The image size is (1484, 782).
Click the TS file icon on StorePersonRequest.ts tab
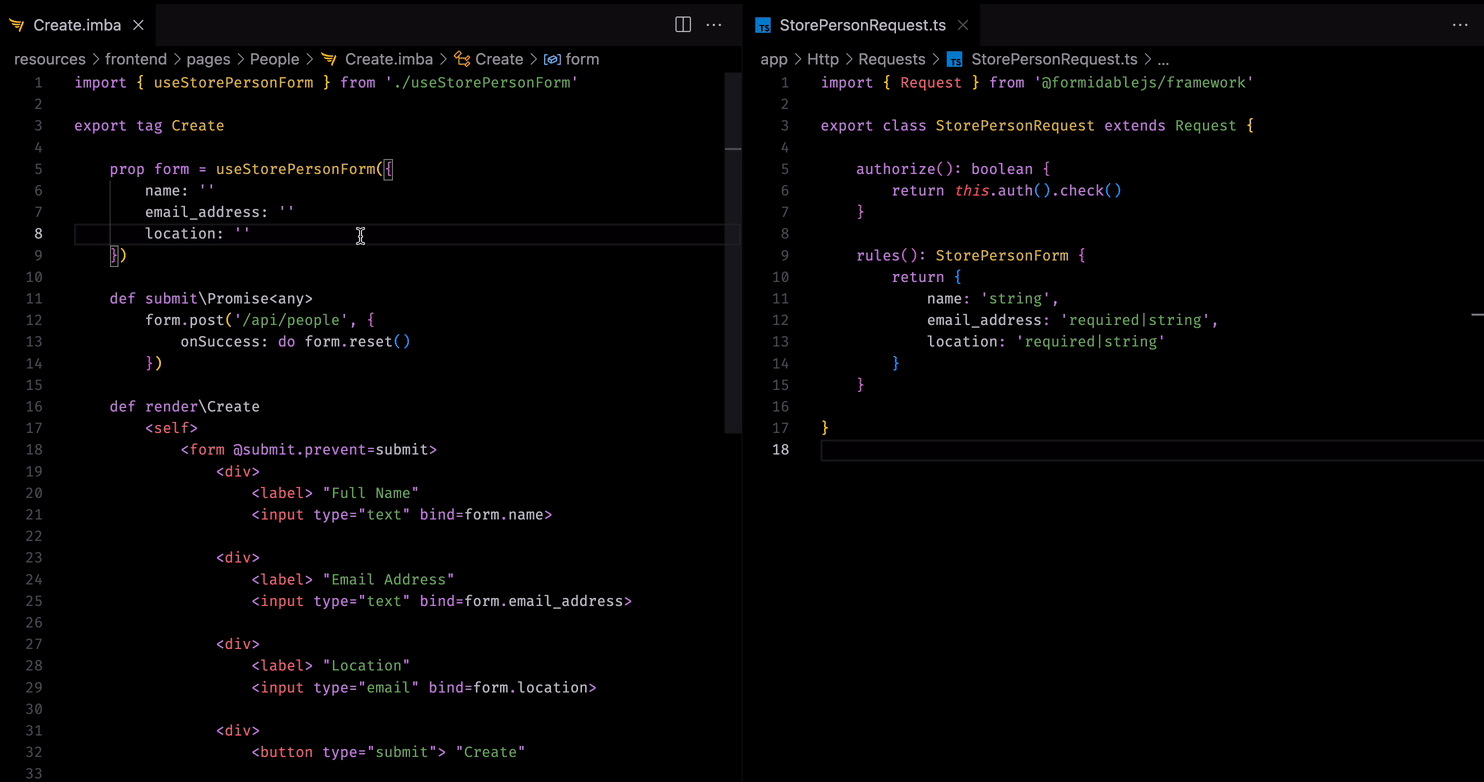pos(763,25)
